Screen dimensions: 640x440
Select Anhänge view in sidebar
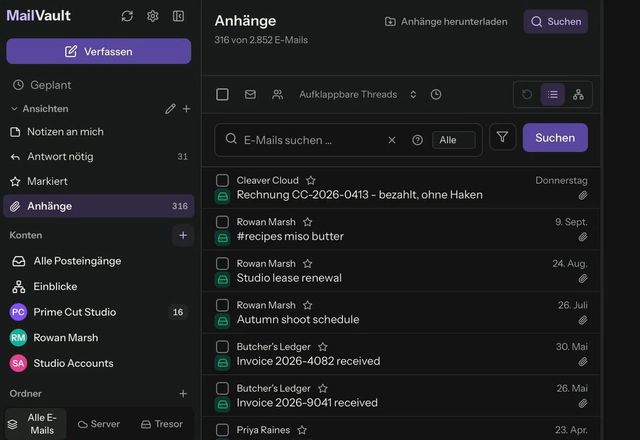98,206
